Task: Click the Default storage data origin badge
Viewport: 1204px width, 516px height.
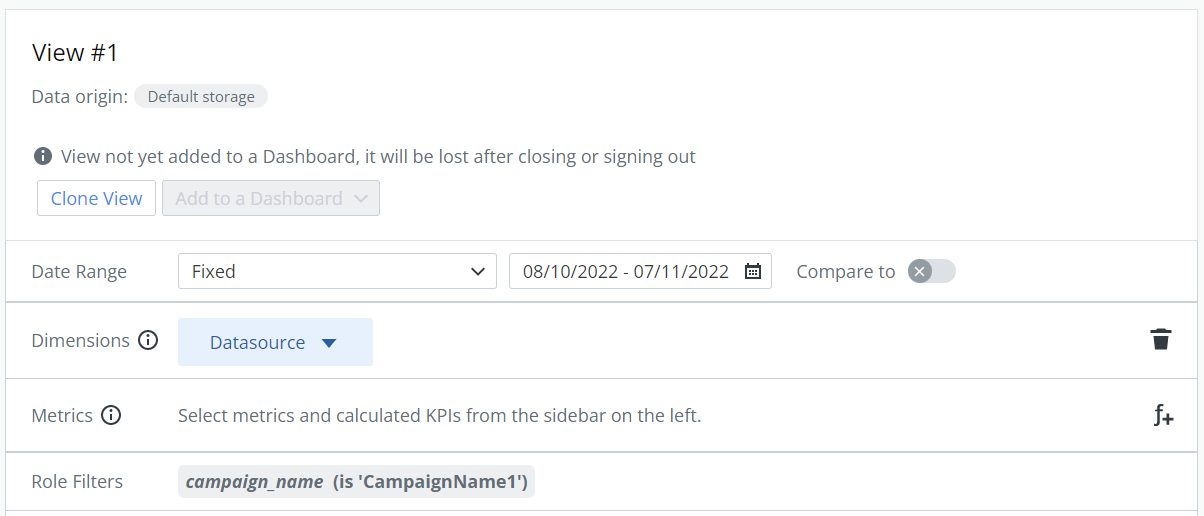Action: [x=201, y=97]
